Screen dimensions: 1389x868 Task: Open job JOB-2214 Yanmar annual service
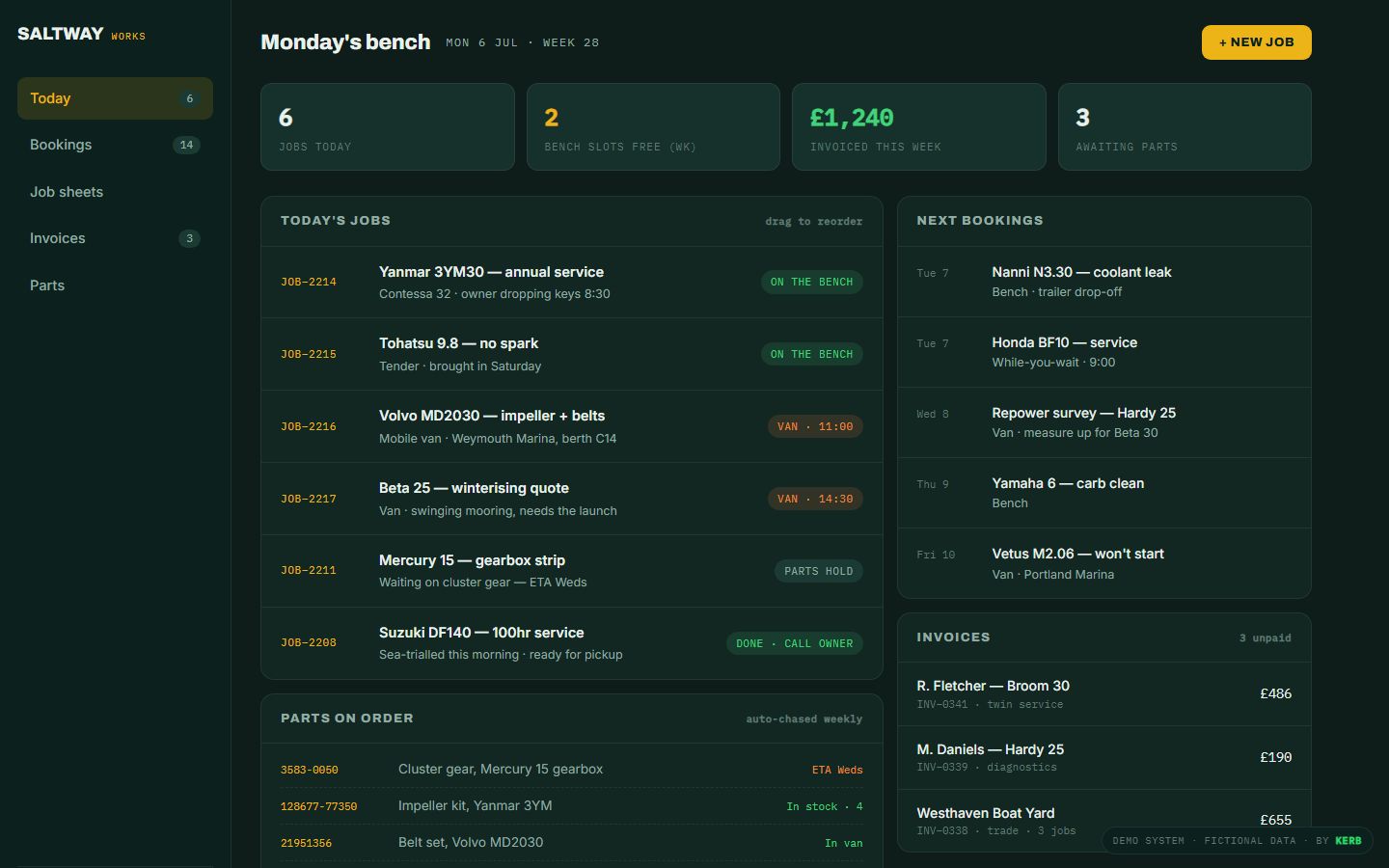pyautogui.click(x=572, y=283)
